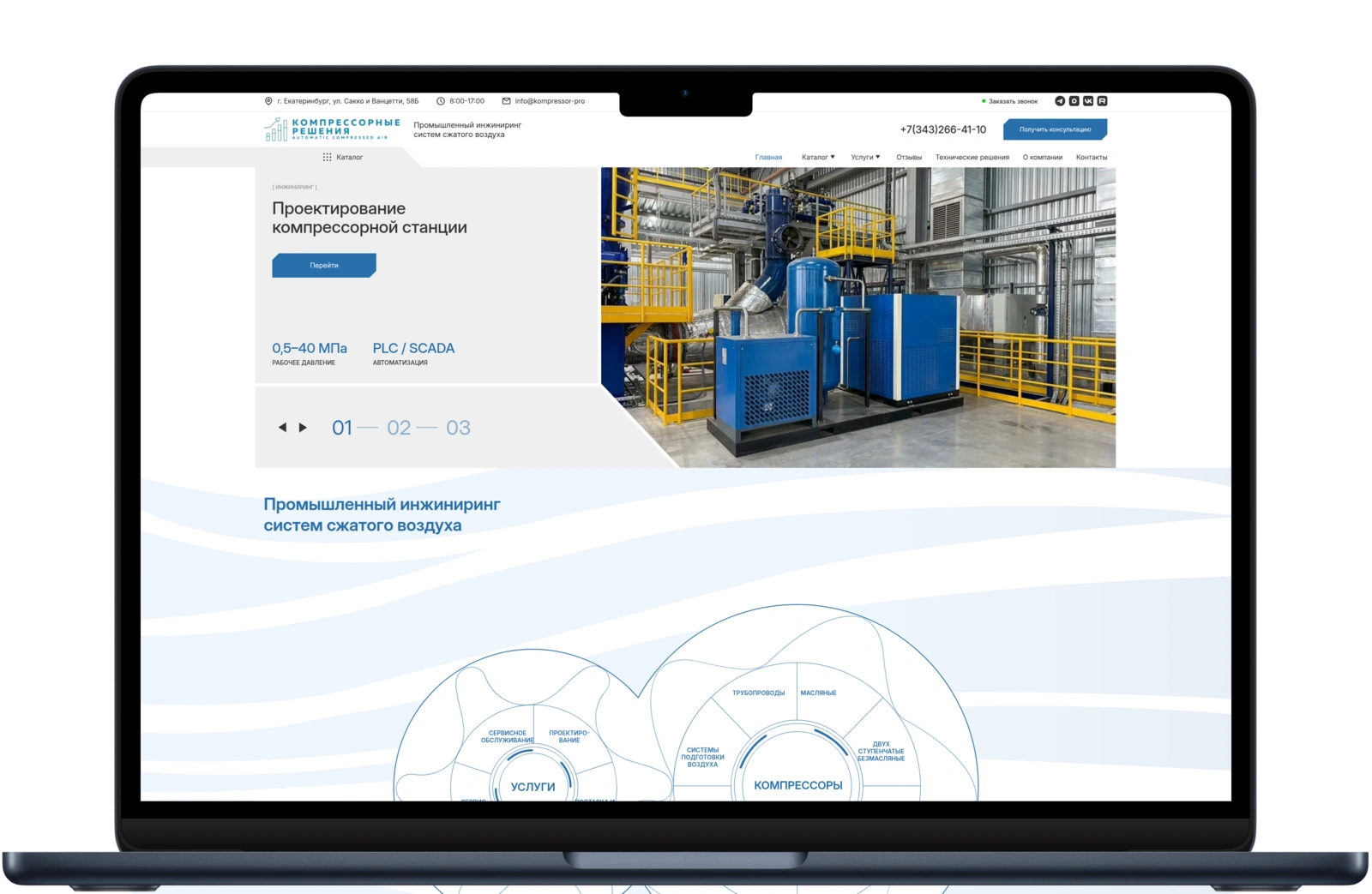Select the КОМПРЕССОРЫ diagram center
The height and width of the screenshot is (894, 1372).
point(798,785)
